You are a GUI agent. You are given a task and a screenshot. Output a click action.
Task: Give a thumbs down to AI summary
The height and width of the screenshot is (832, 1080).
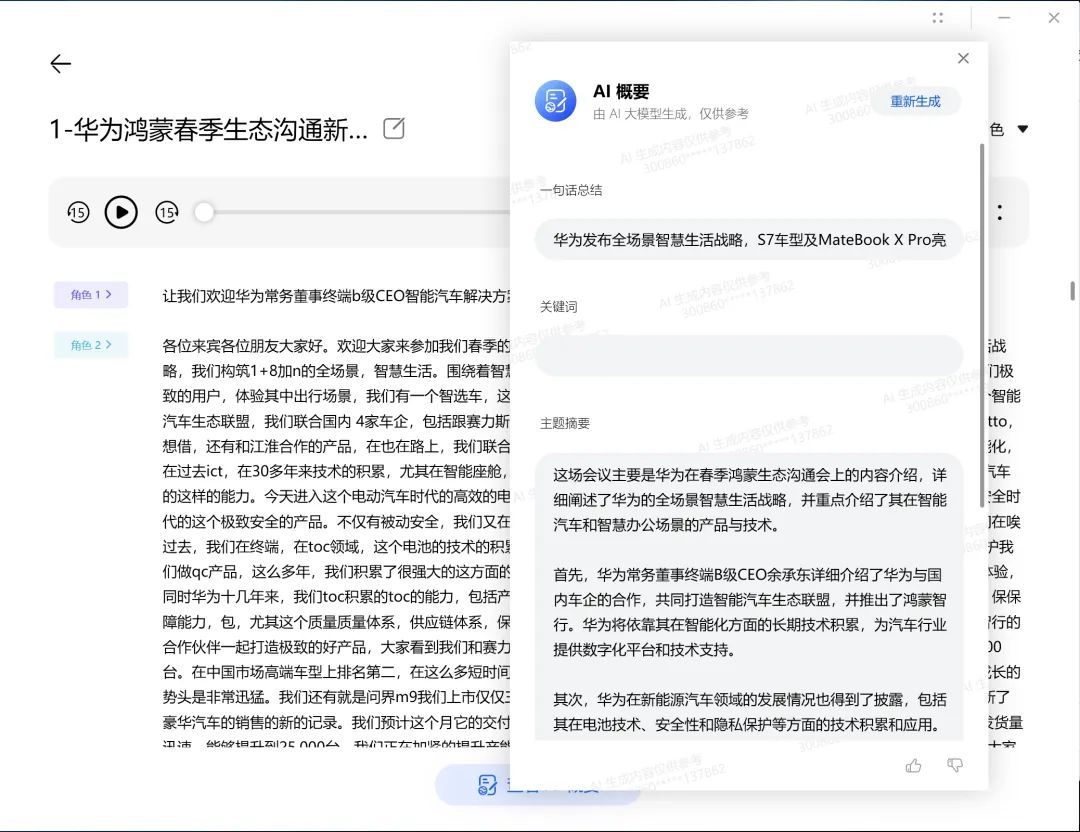pyautogui.click(x=955, y=765)
